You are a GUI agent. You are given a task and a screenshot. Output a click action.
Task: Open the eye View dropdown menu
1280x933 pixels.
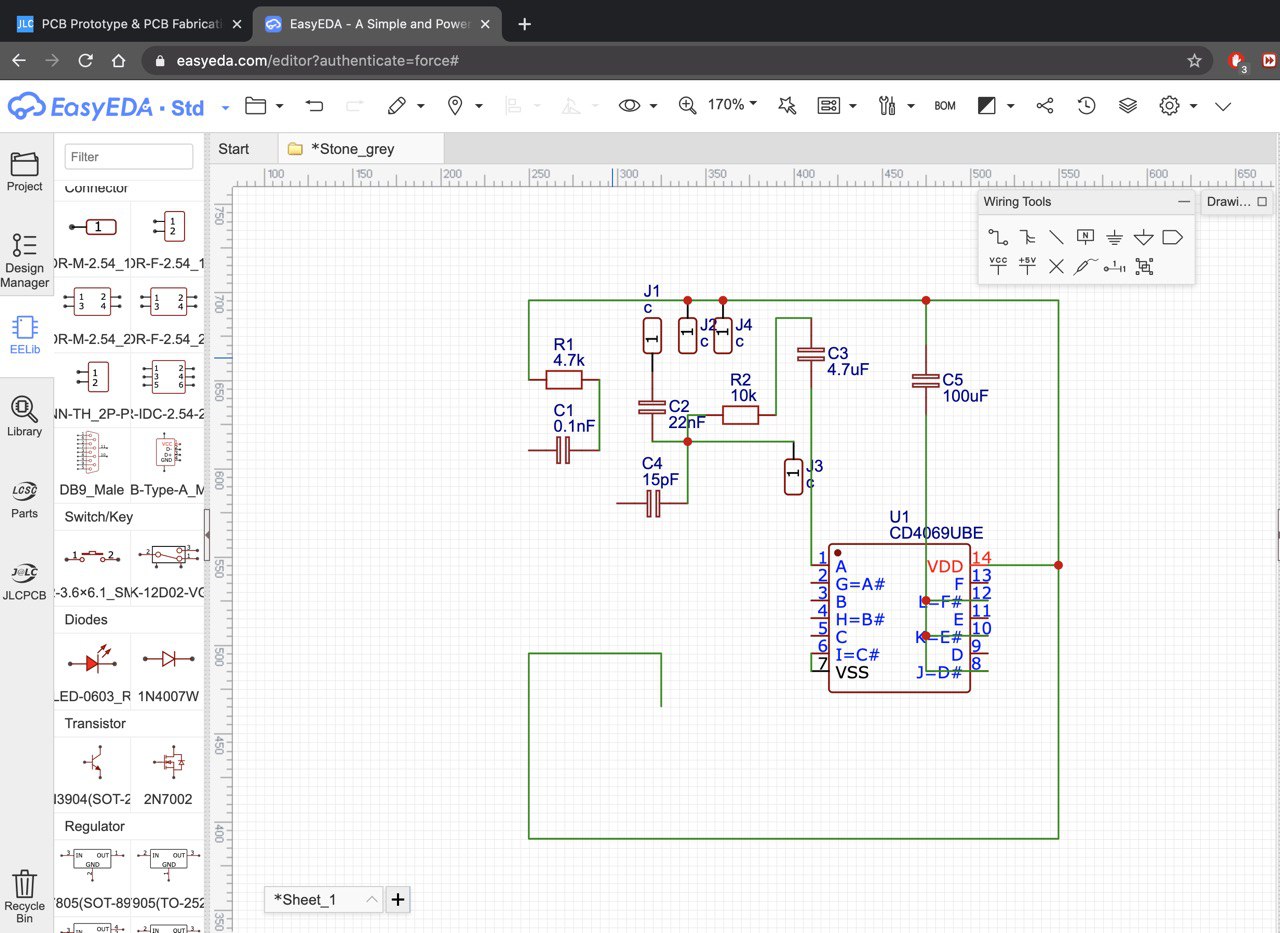[x=638, y=106]
